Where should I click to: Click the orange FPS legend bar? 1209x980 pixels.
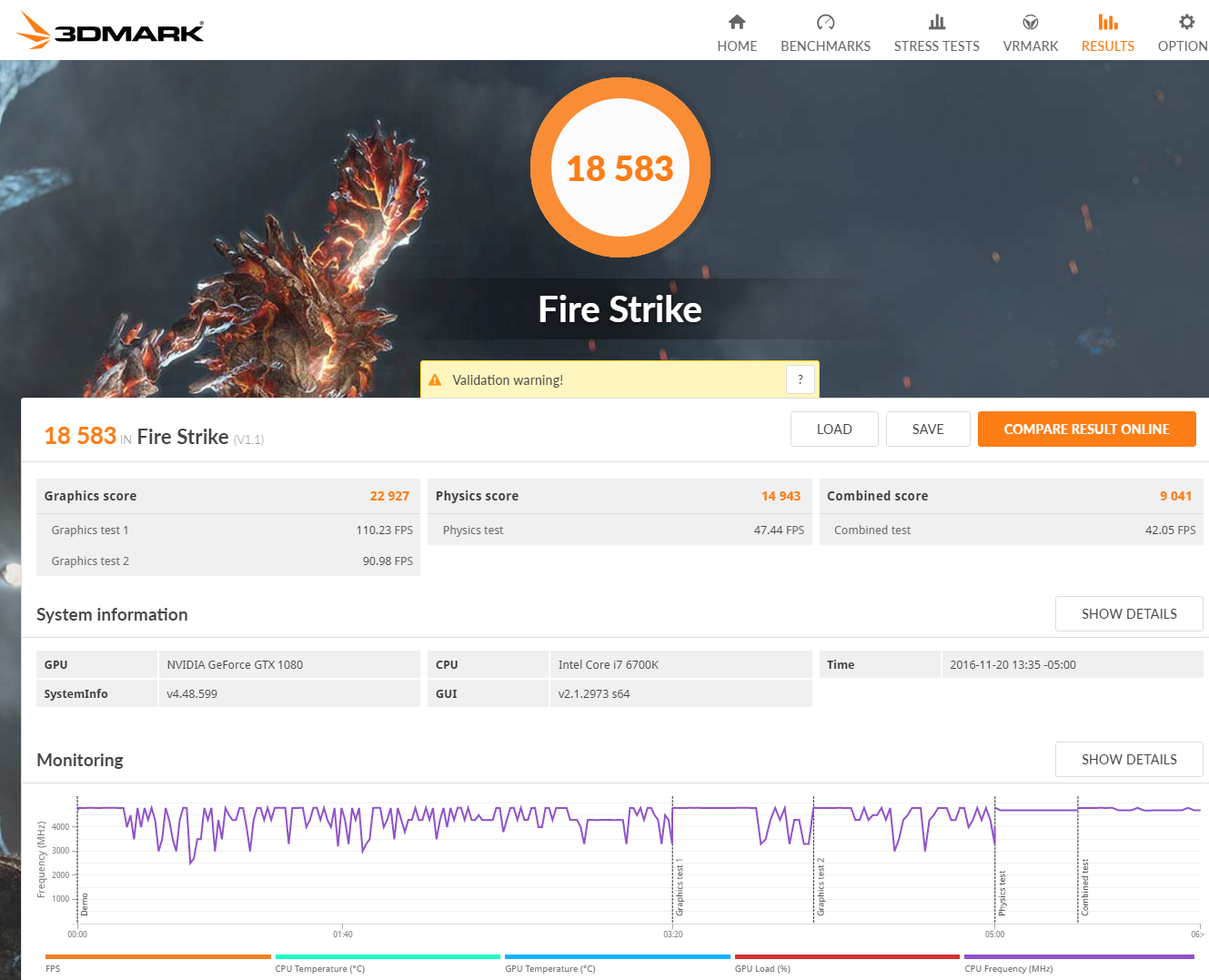click(158, 956)
